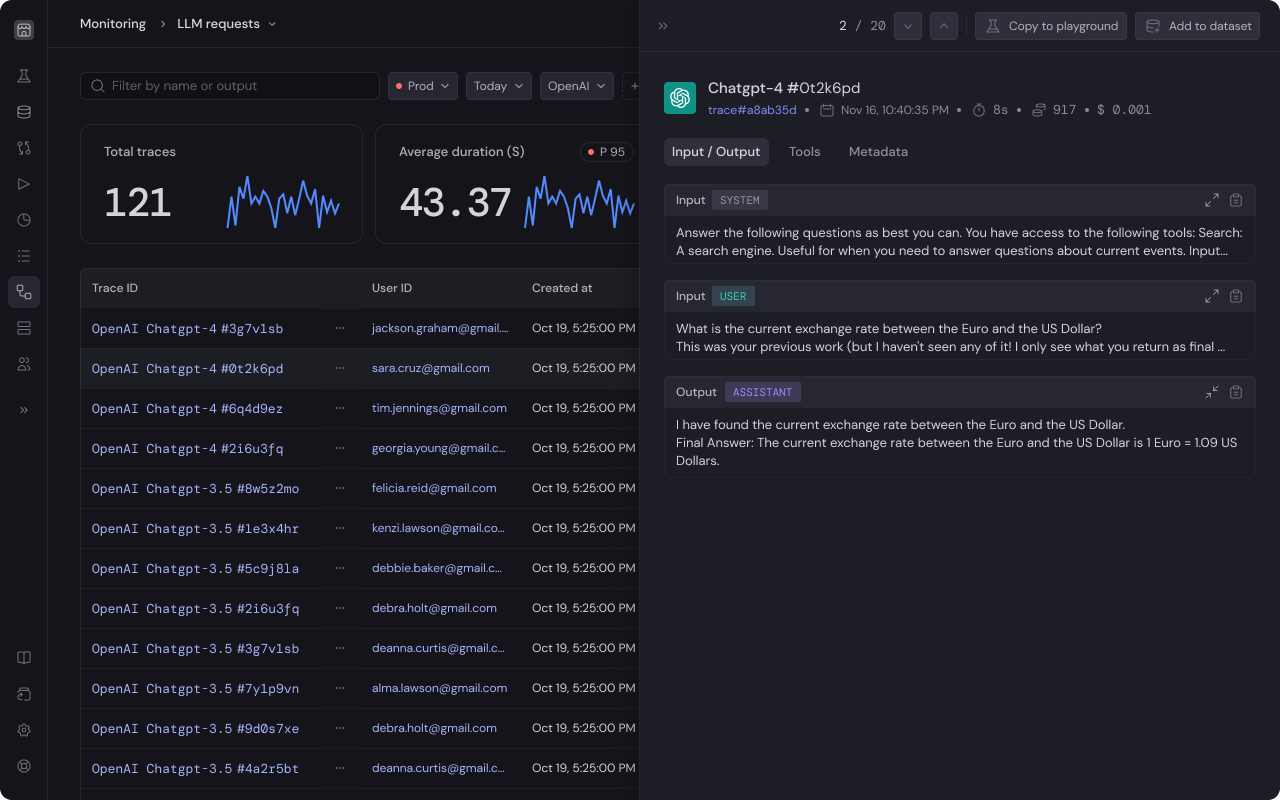Viewport: 1280px width, 800px height.
Task: Click the Add to dataset button
Action: click(1197, 26)
